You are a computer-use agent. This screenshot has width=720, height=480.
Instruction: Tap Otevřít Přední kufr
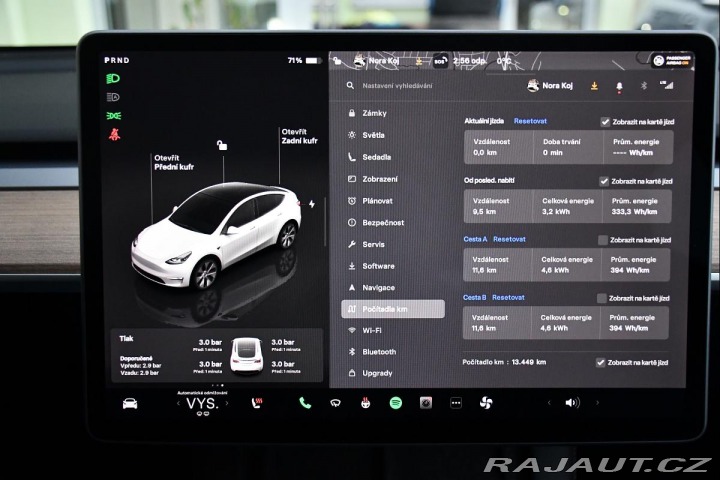tap(174, 162)
